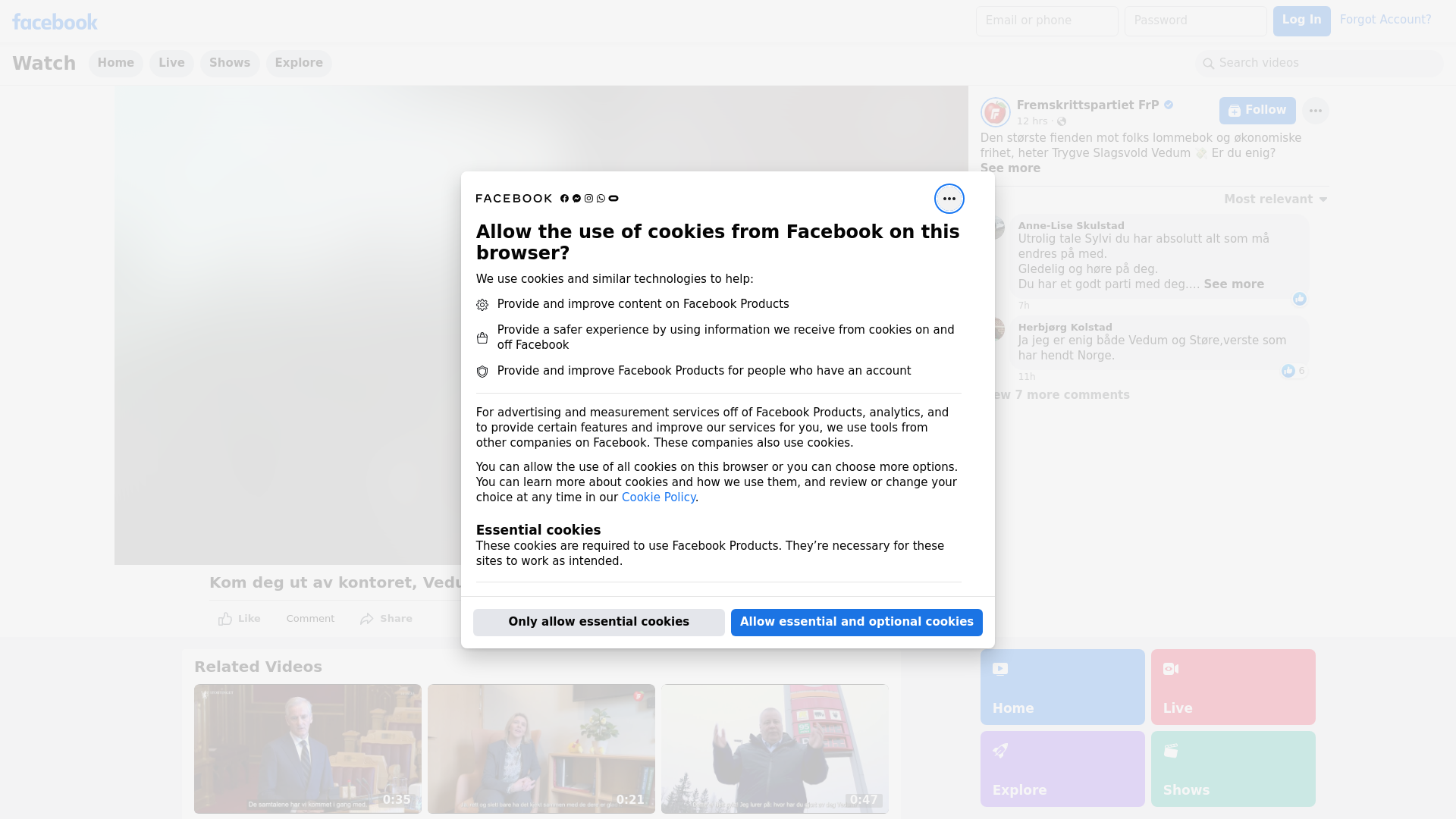Image resolution: width=1456 pixels, height=819 pixels.
Task: Open post options three-dot menu beside Follow
Action: 1315,111
